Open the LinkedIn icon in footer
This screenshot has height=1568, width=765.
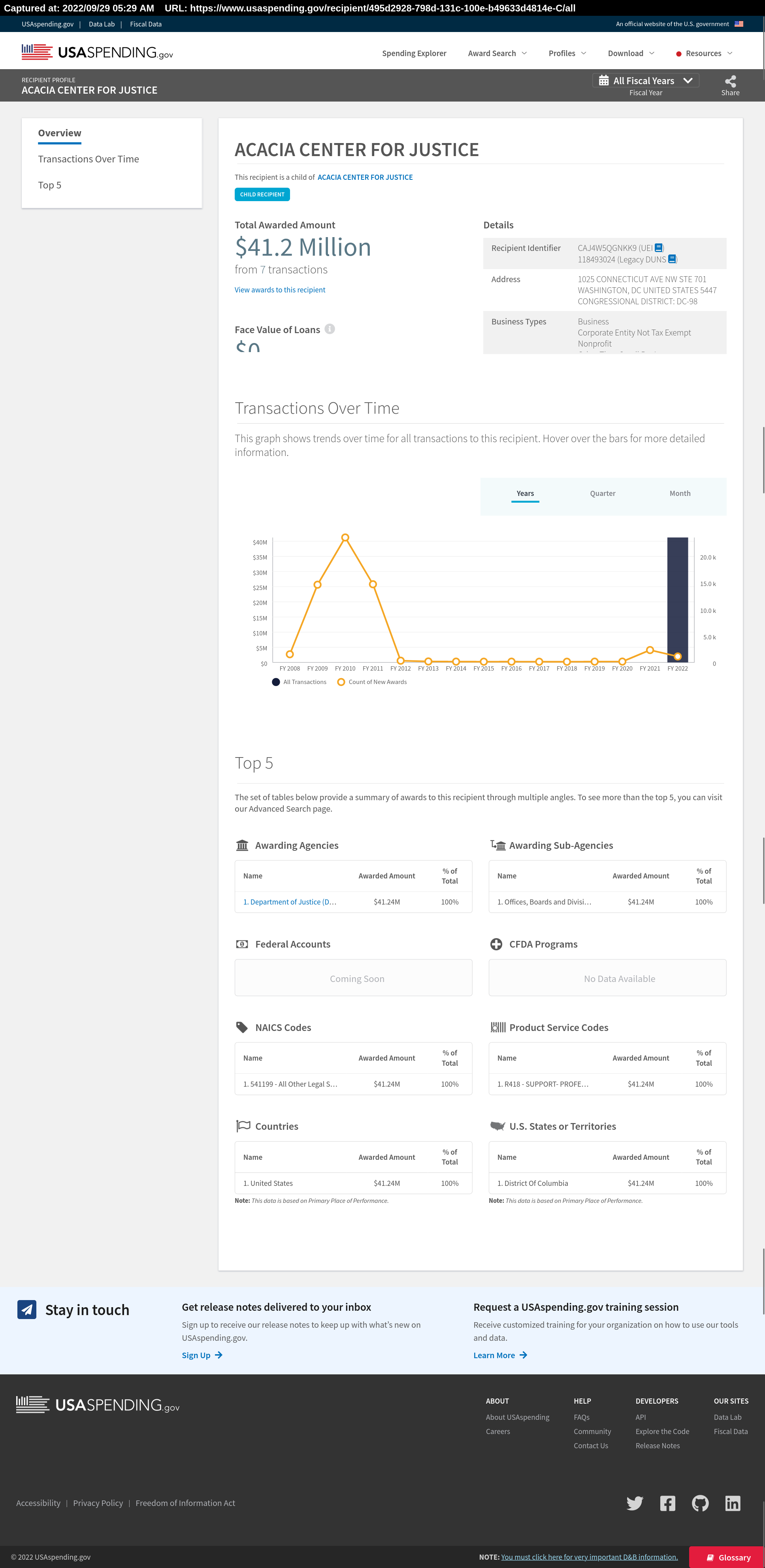pos(733,1503)
